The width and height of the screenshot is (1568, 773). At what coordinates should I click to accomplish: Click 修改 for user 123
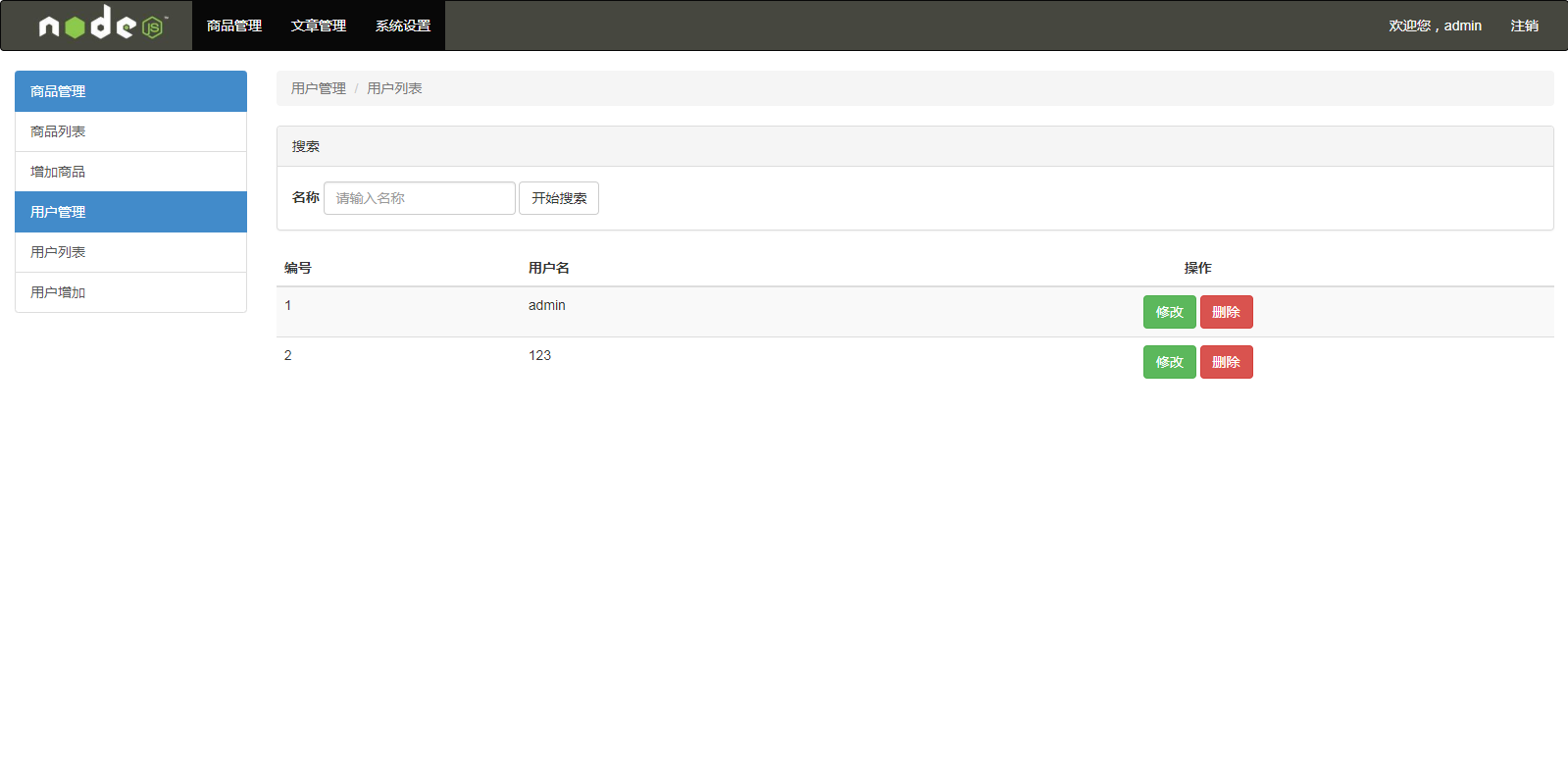pos(1170,362)
